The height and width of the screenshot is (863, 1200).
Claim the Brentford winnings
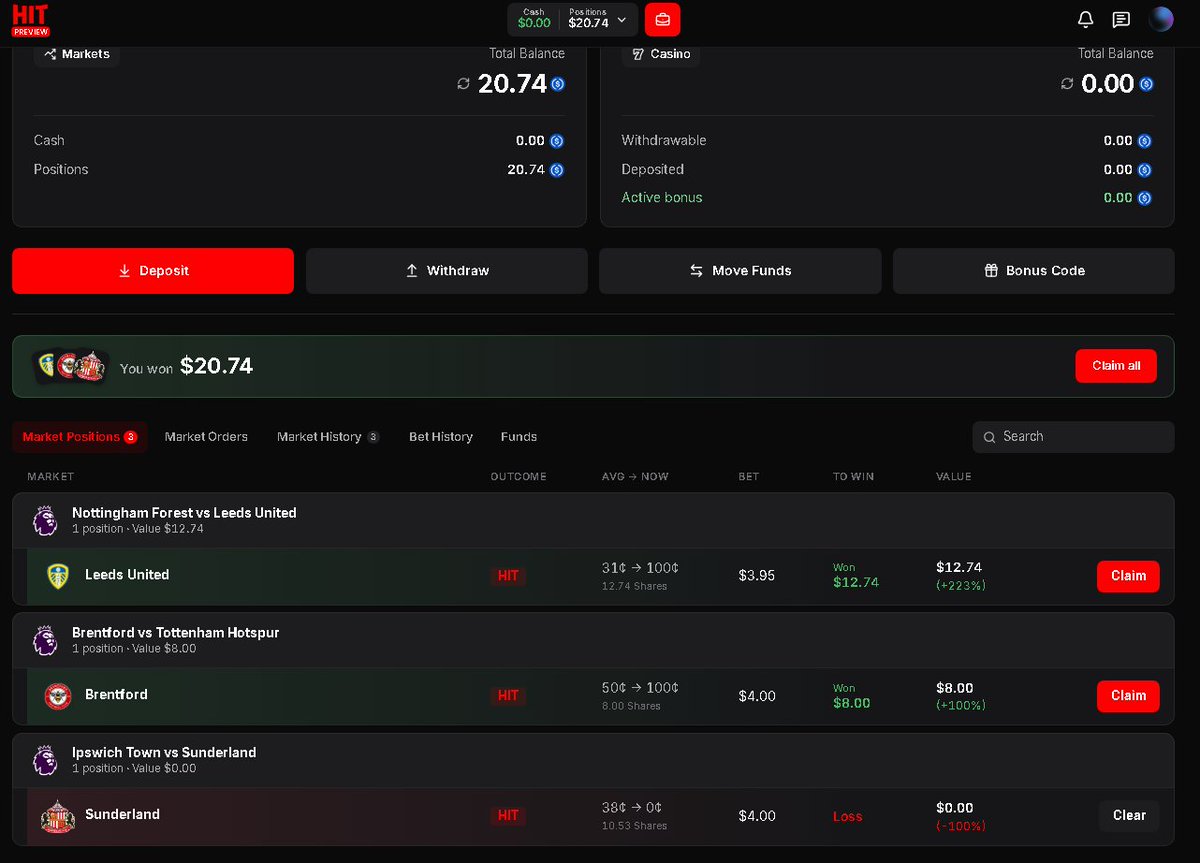[x=1128, y=696]
